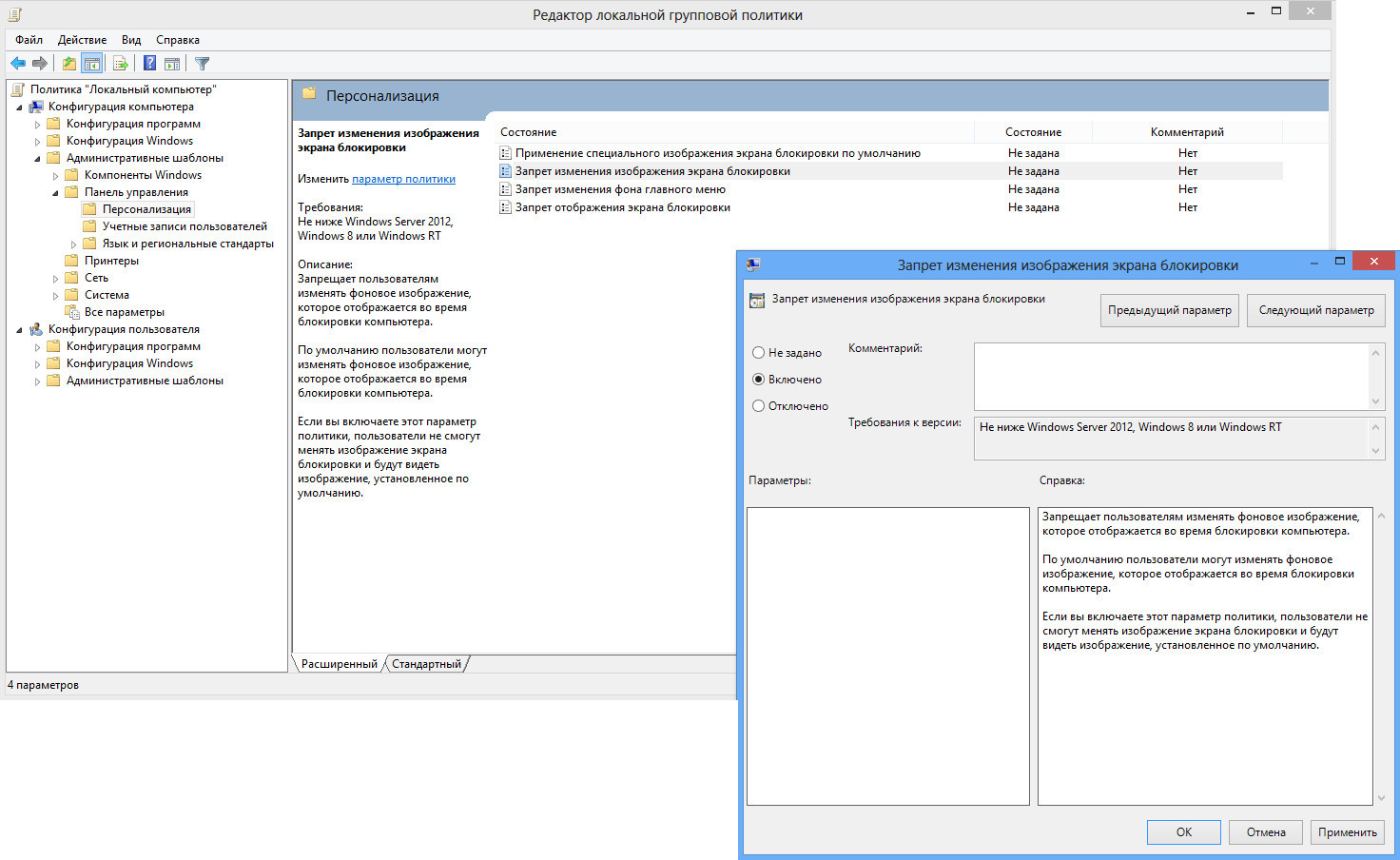Open Help via the blue question mark icon
The image size is (1400, 860).
click(149, 64)
